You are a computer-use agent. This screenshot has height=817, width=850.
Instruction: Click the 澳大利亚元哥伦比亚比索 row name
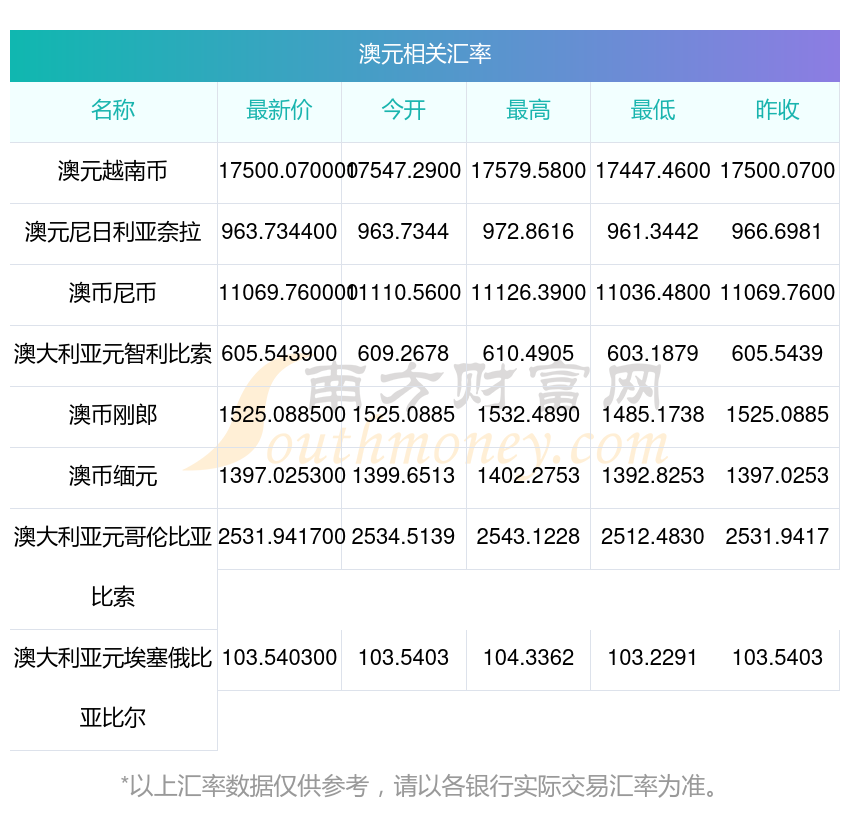click(113, 566)
